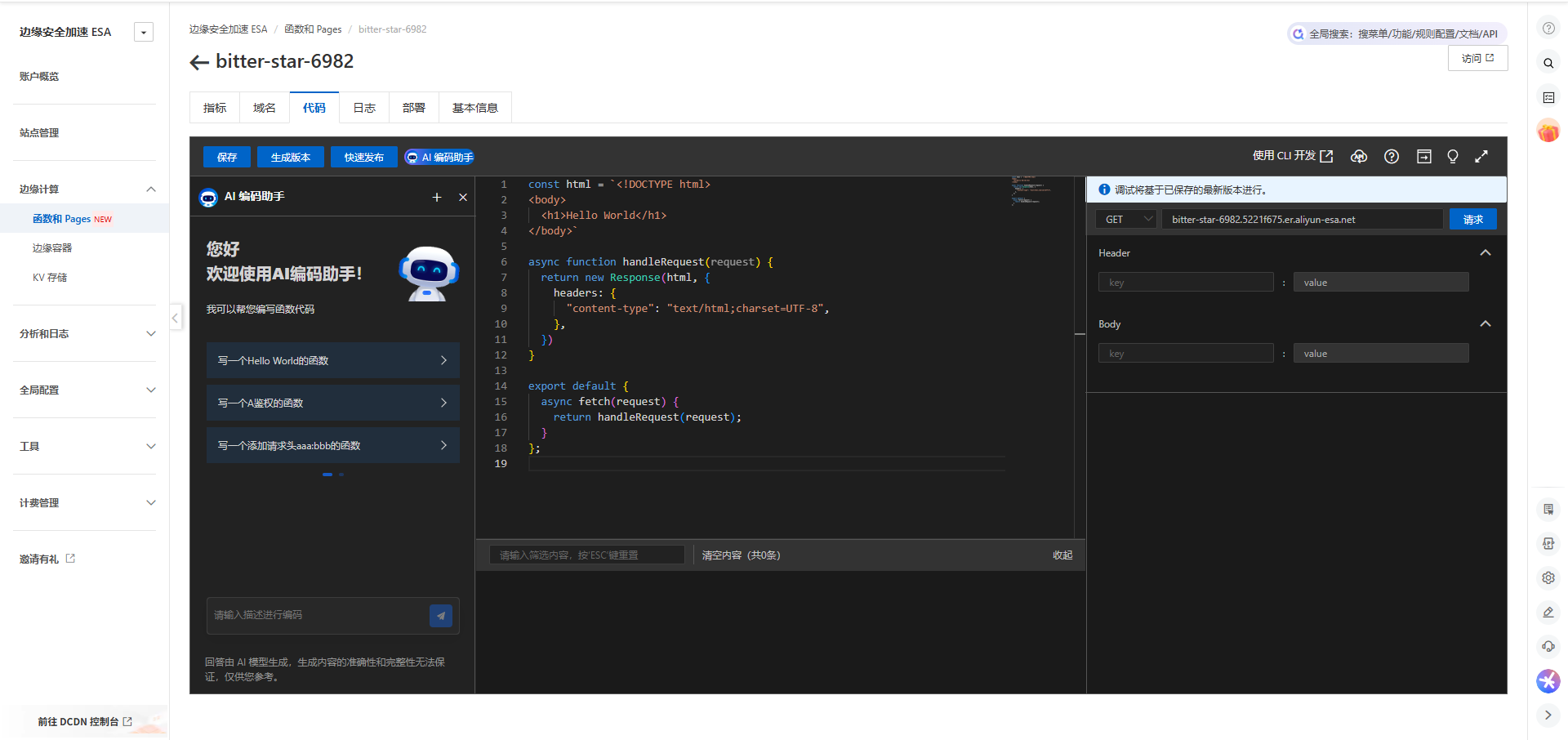Viewport: 1568px width, 740px height.
Task: Expand the code editor to fullscreen
Action: coord(1481,157)
